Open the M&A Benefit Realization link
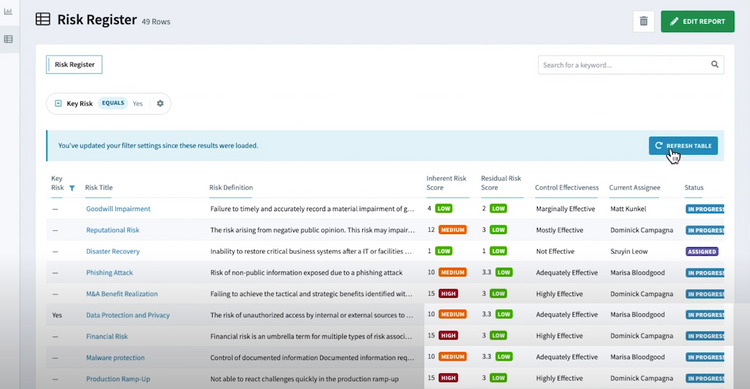Screen dimensions: 750x389 (122, 294)
